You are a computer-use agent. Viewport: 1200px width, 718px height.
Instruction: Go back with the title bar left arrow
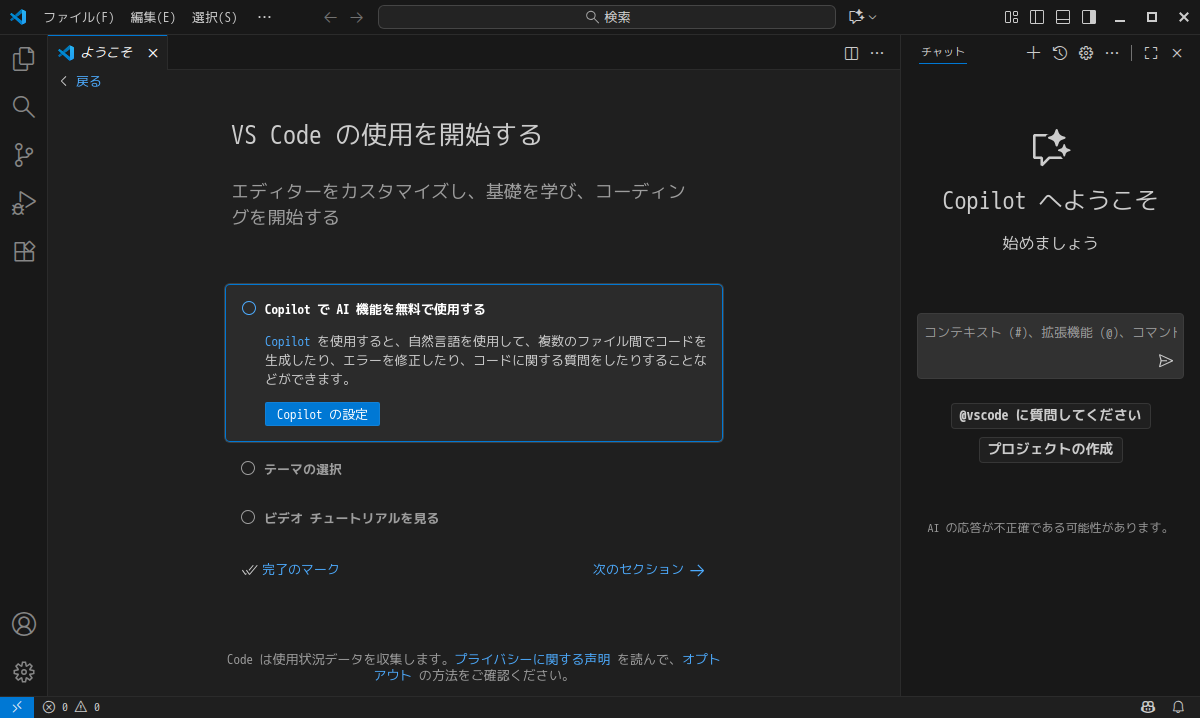pos(331,17)
